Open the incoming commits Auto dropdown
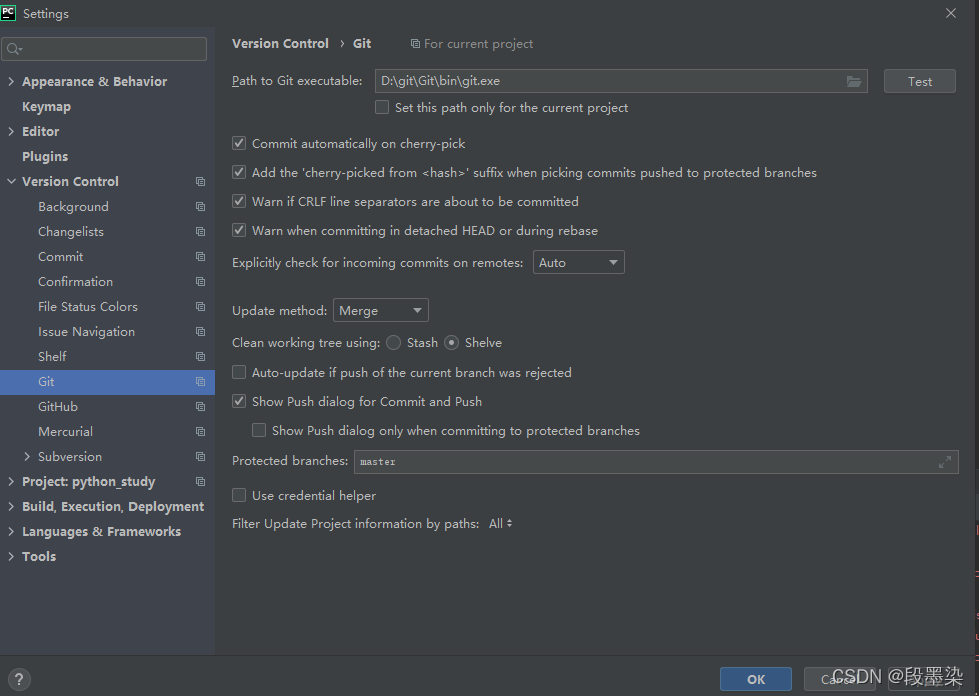Viewport: 979px width, 696px height. [x=578, y=262]
